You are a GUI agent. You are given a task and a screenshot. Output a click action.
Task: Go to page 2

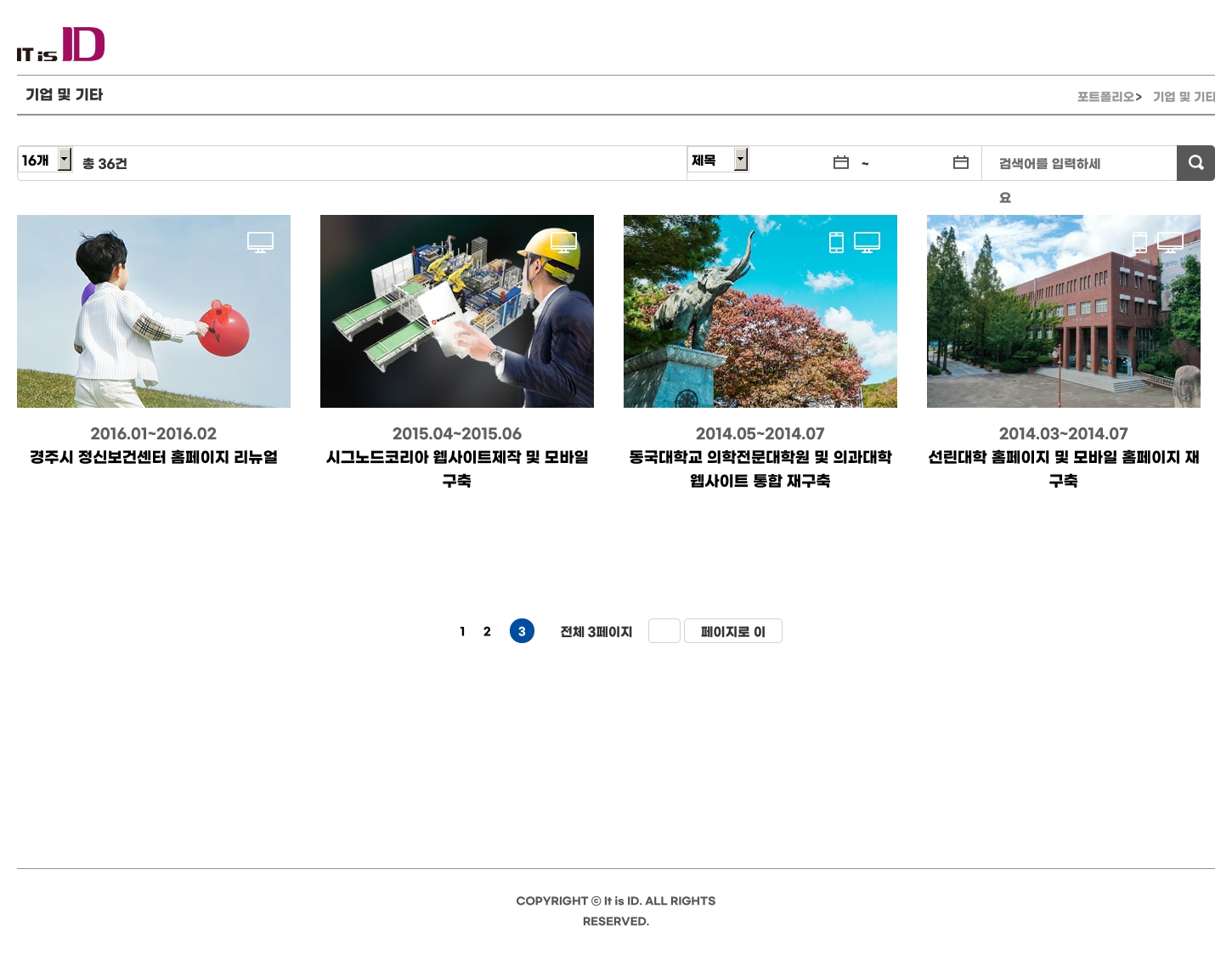pos(487,631)
